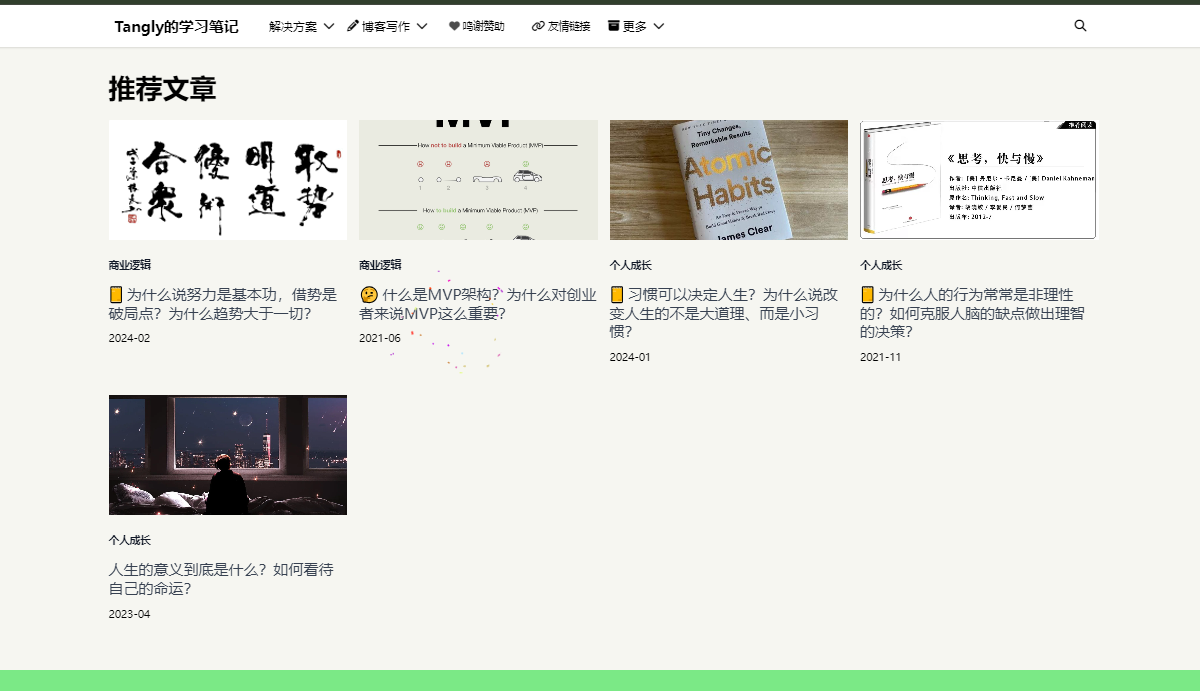Click book emoji on 努力是基本功 article
This screenshot has height=691, width=1200.
pyautogui.click(x=116, y=295)
